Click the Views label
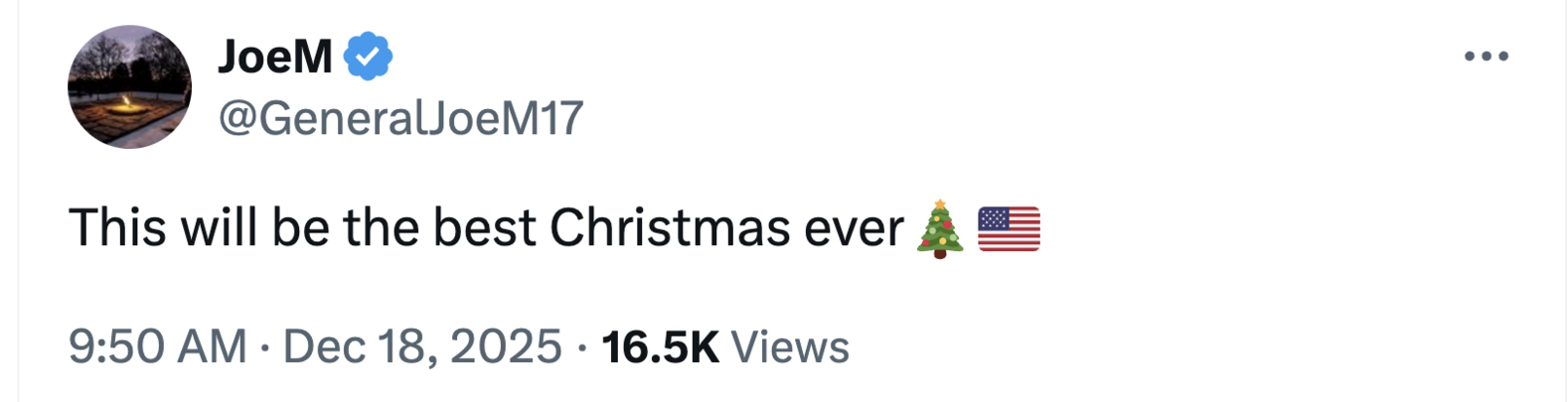 click(x=790, y=347)
